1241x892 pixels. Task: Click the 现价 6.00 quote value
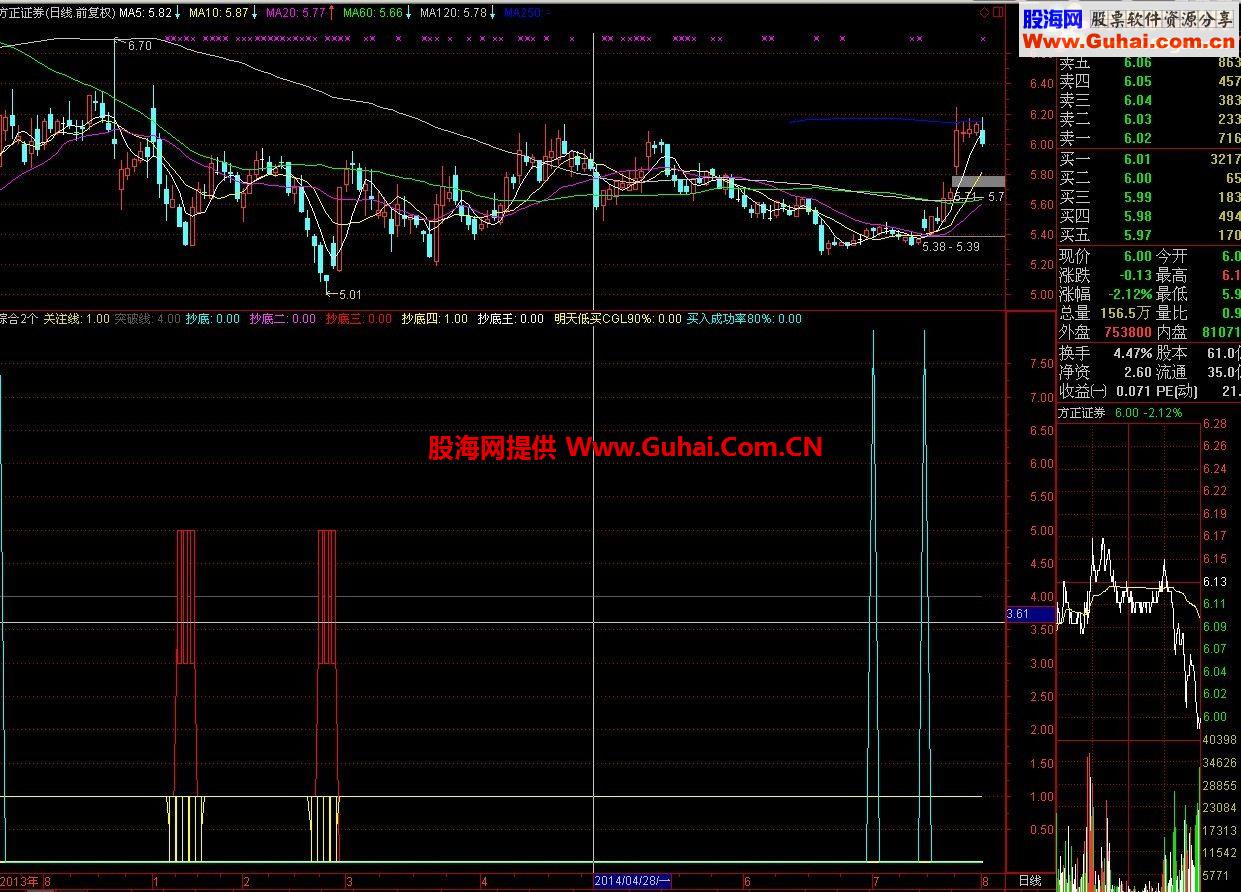pos(1137,256)
